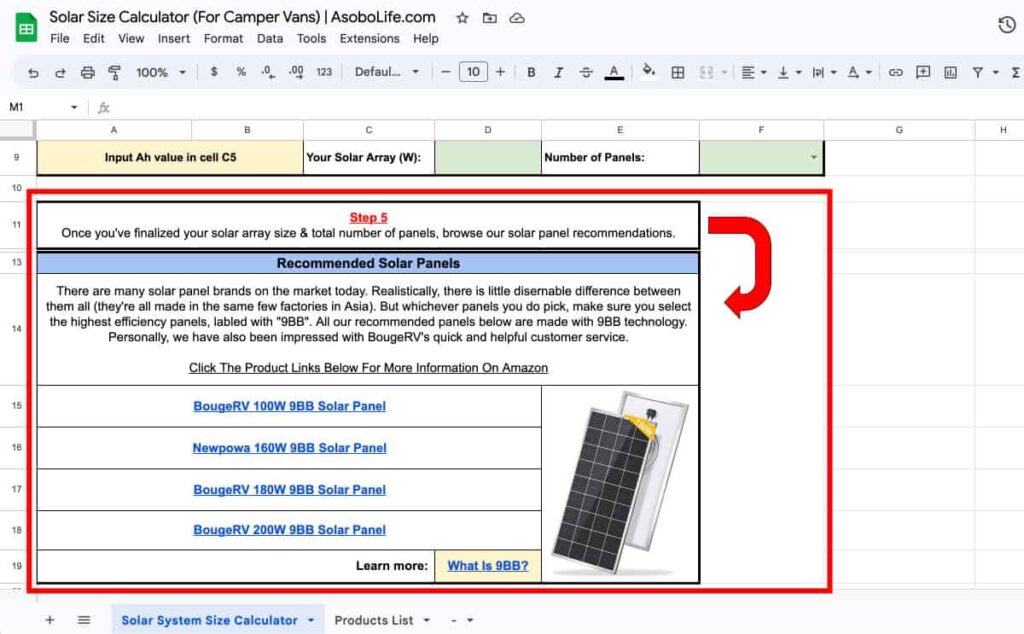Screen dimensions: 1024x634
Task: Insert a chart
Action: pyautogui.click(x=950, y=72)
